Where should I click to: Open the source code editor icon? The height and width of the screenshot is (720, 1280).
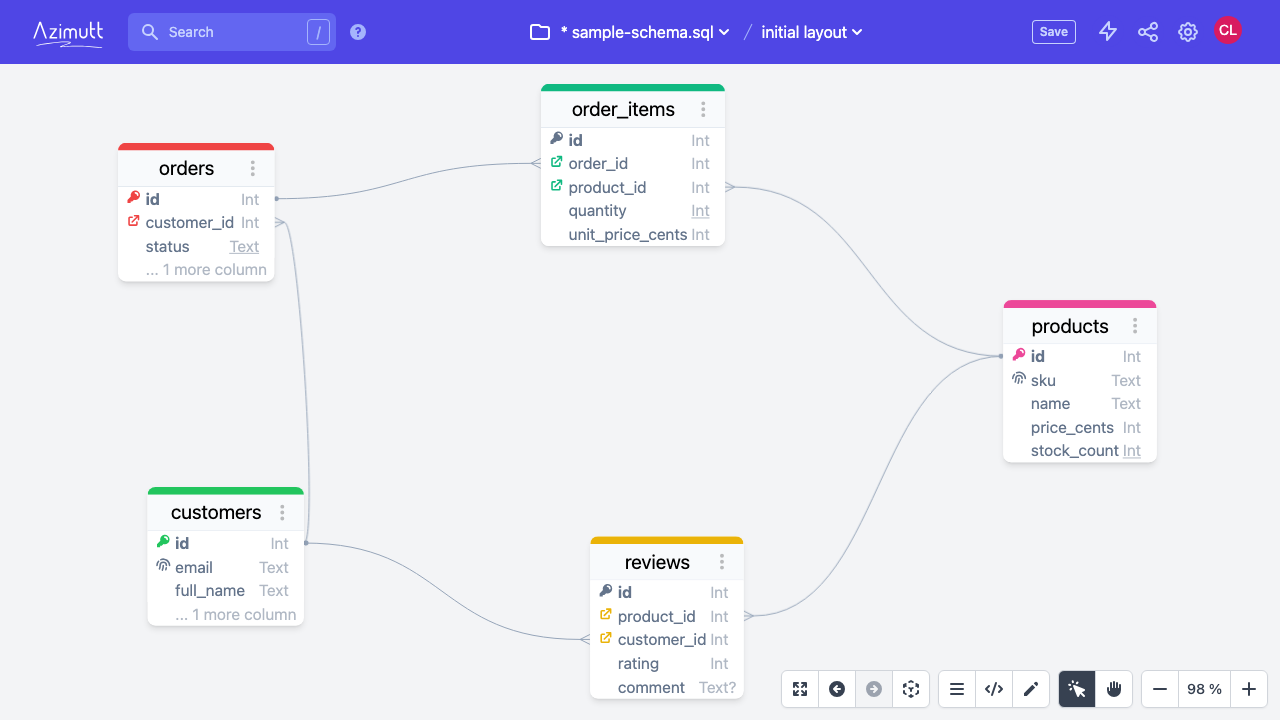994,689
